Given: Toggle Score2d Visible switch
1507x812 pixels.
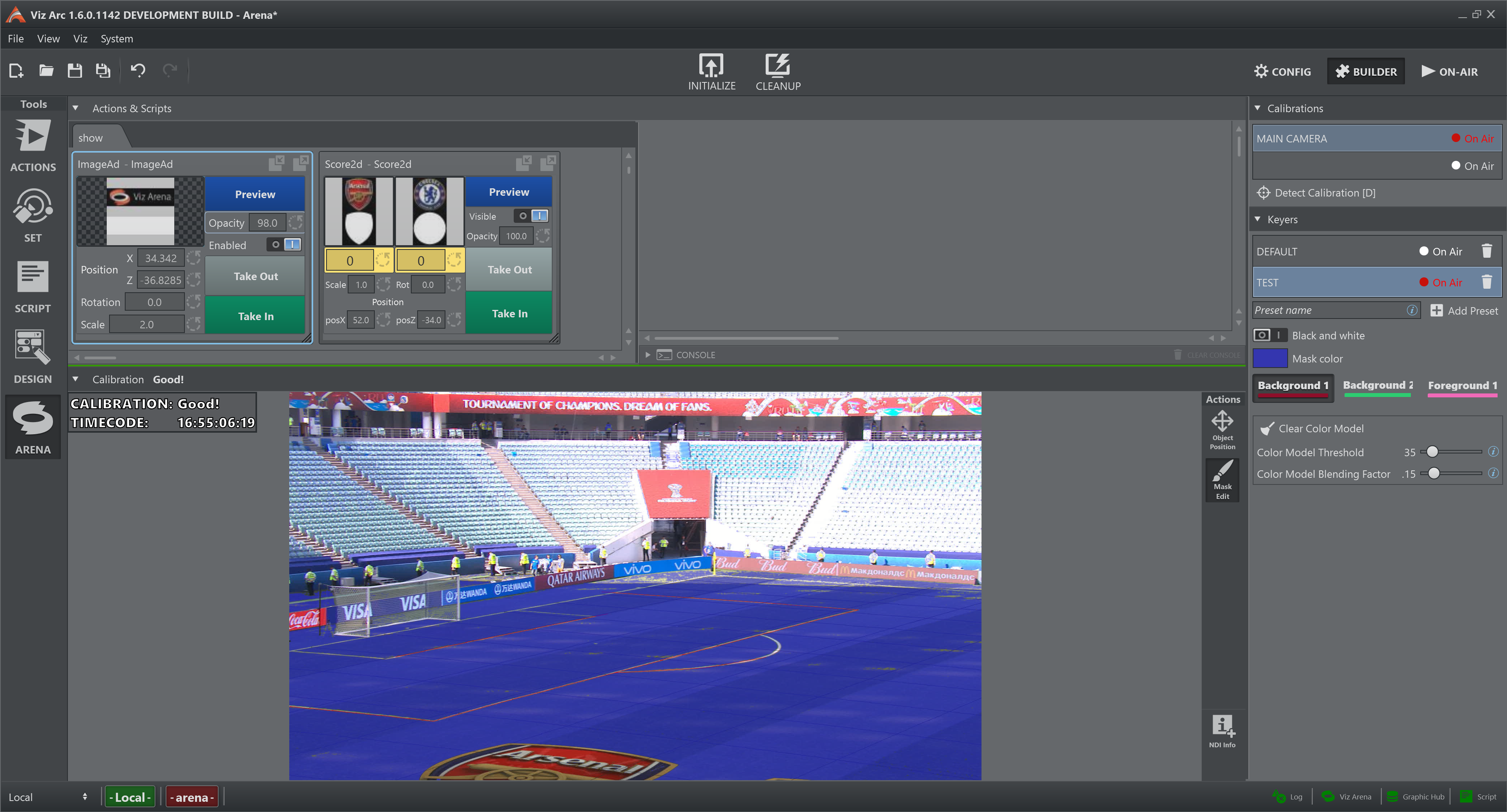Looking at the screenshot, I should (x=531, y=216).
